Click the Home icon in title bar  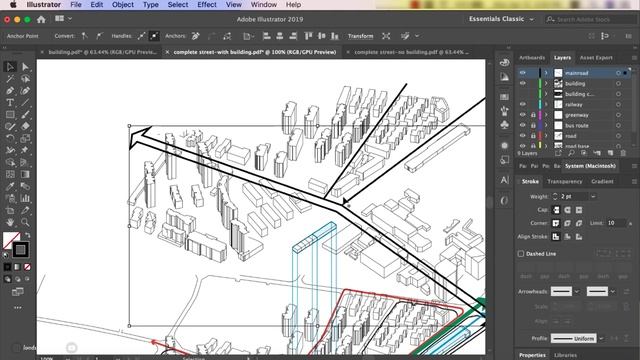[41, 19]
